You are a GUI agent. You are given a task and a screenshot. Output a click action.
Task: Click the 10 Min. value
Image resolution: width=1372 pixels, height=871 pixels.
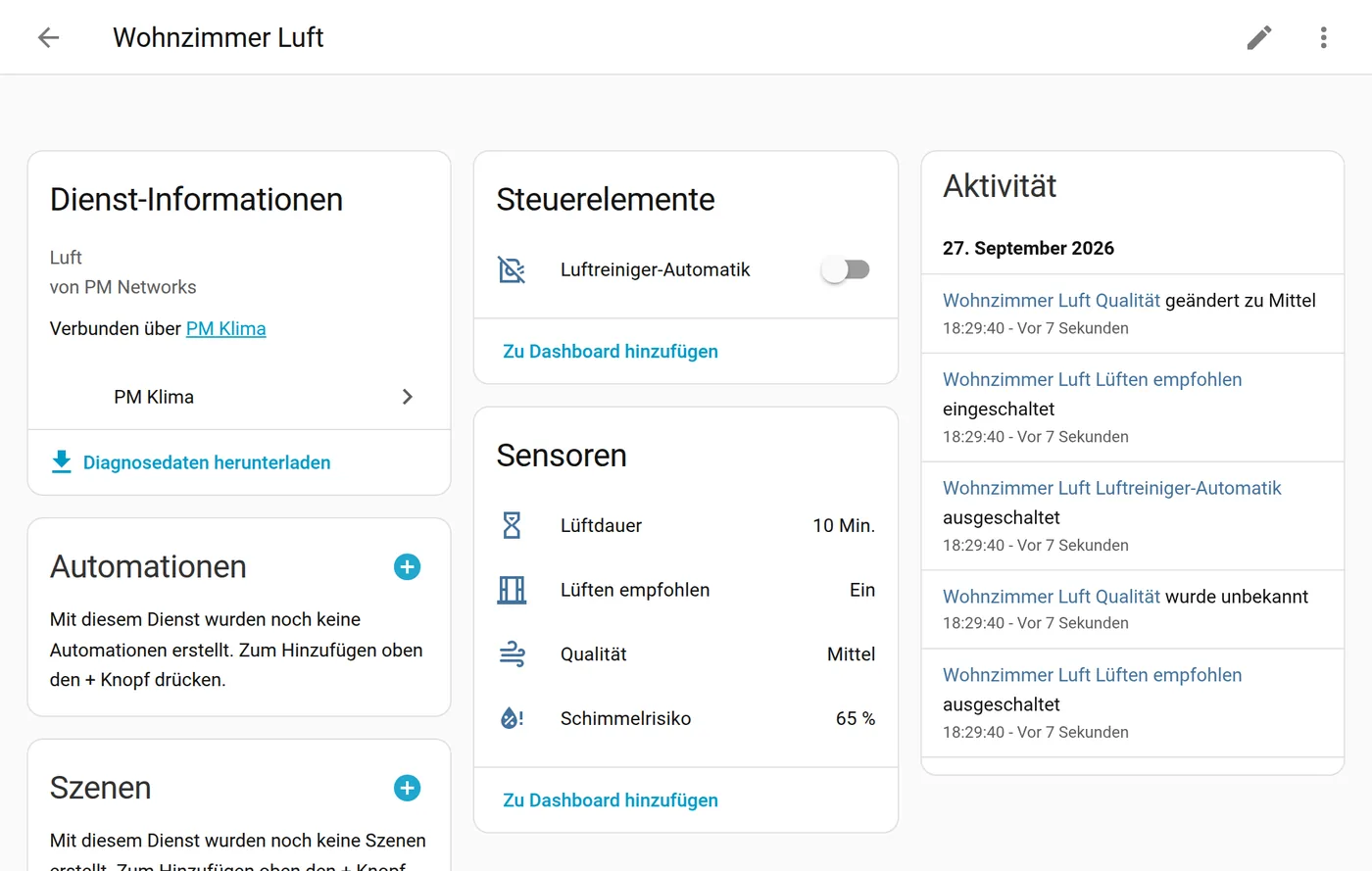pos(844,525)
